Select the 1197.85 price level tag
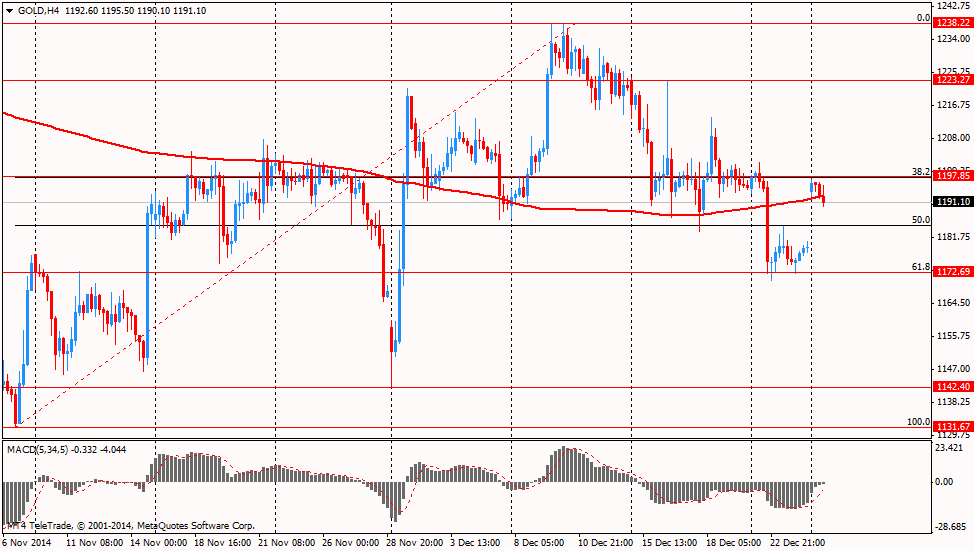Image resolution: width=974 pixels, height=551 pixels. point(953,176)
